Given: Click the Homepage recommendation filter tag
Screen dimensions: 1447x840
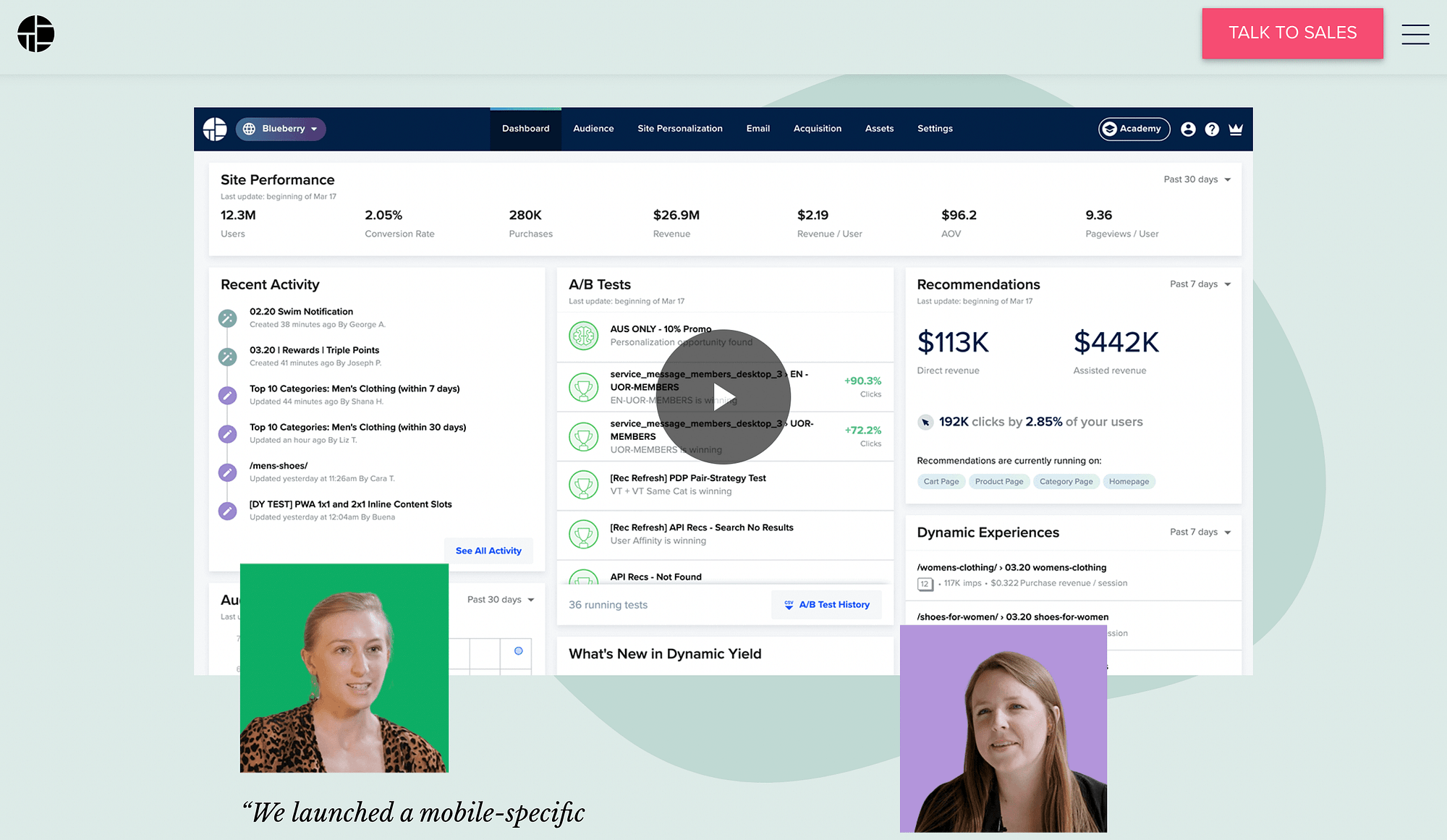Looking at the screenshot, I should (x=1129, y=481).
